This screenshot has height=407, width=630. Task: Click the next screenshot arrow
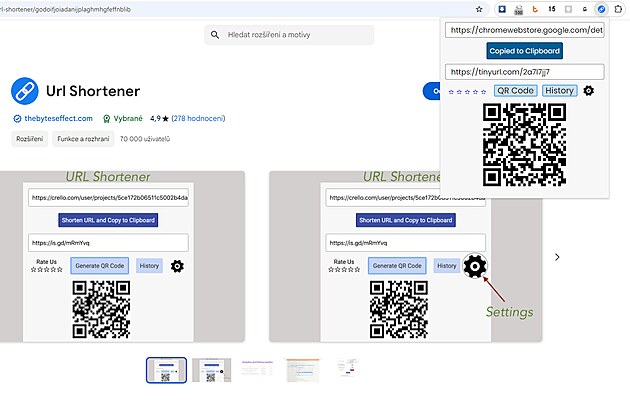(557, 257)
